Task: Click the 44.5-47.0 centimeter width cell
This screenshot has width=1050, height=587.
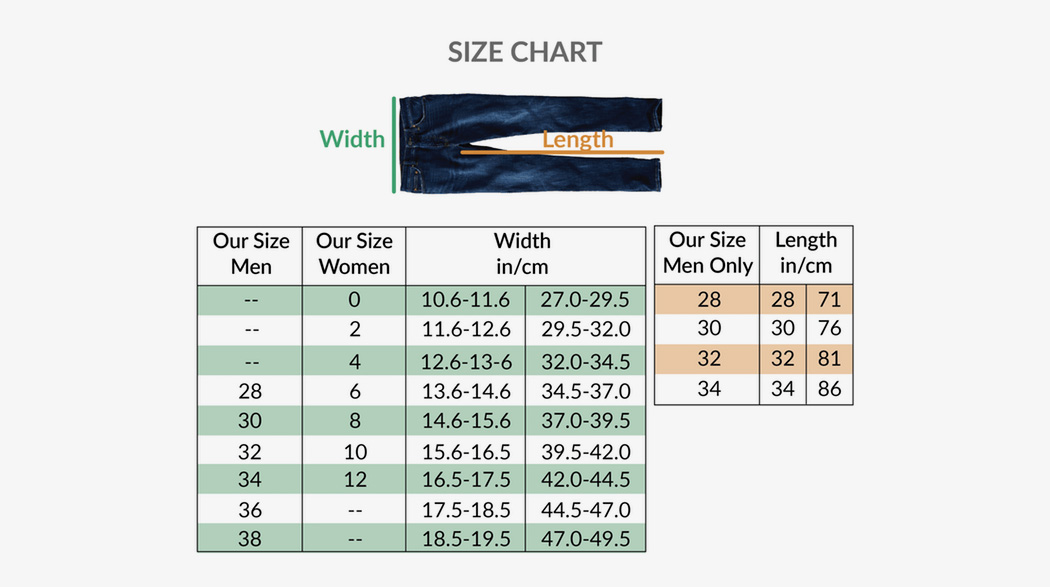Action: coord(586,510)
